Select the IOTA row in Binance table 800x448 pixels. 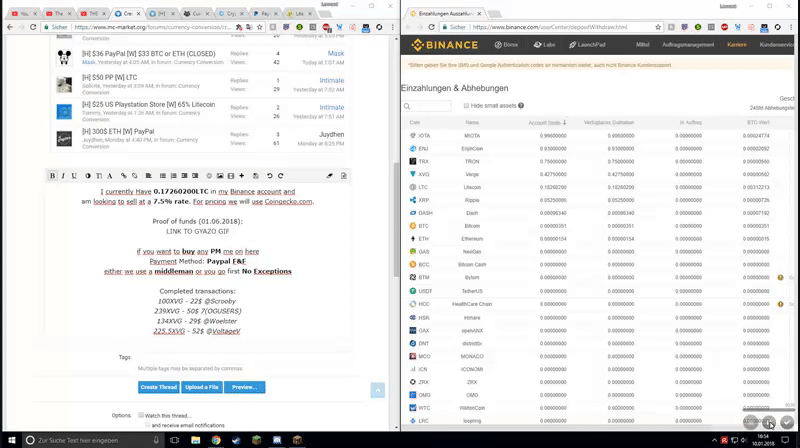click(597, 136)
